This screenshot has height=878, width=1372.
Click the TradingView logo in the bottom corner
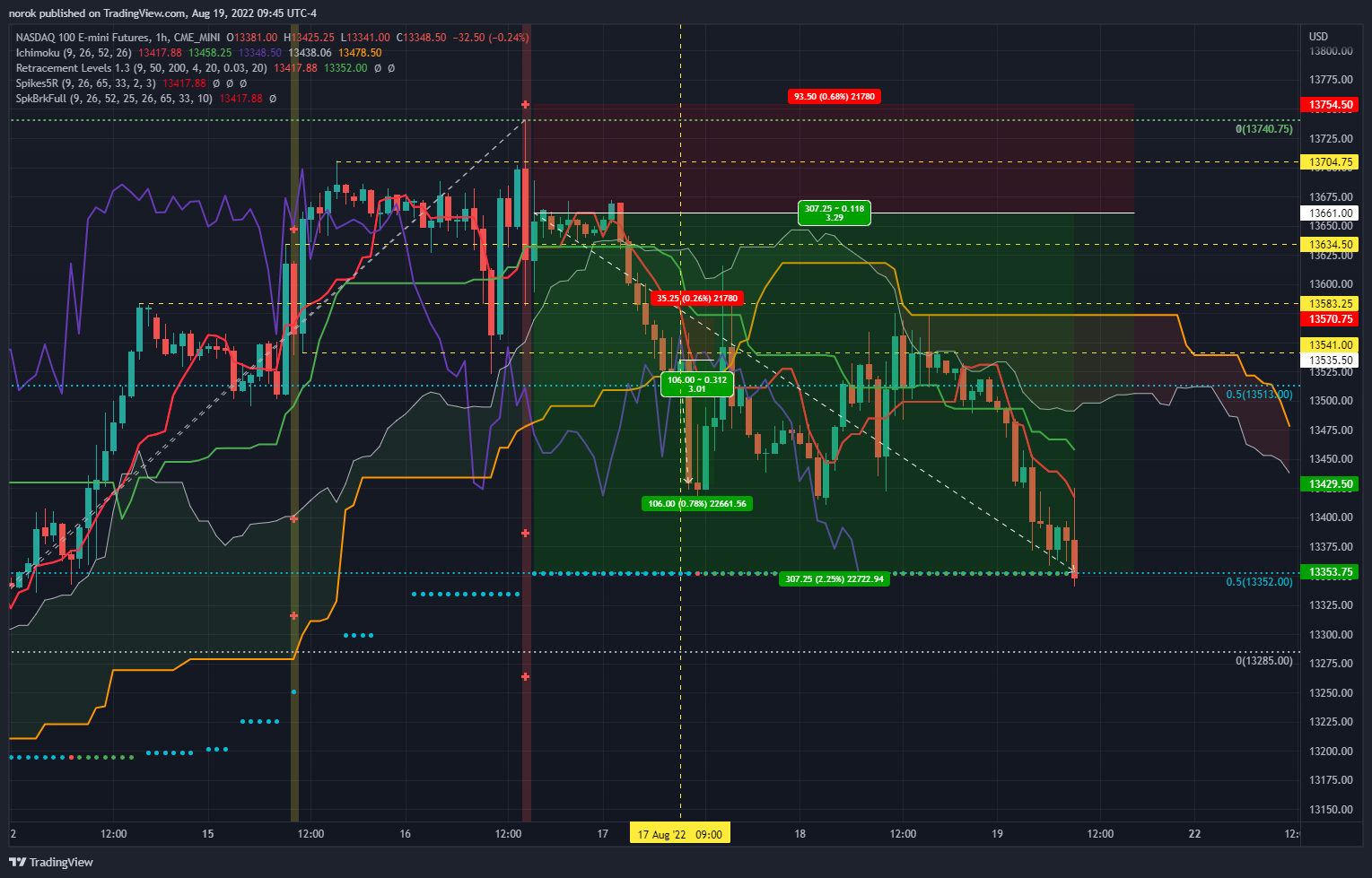(51, 862)
